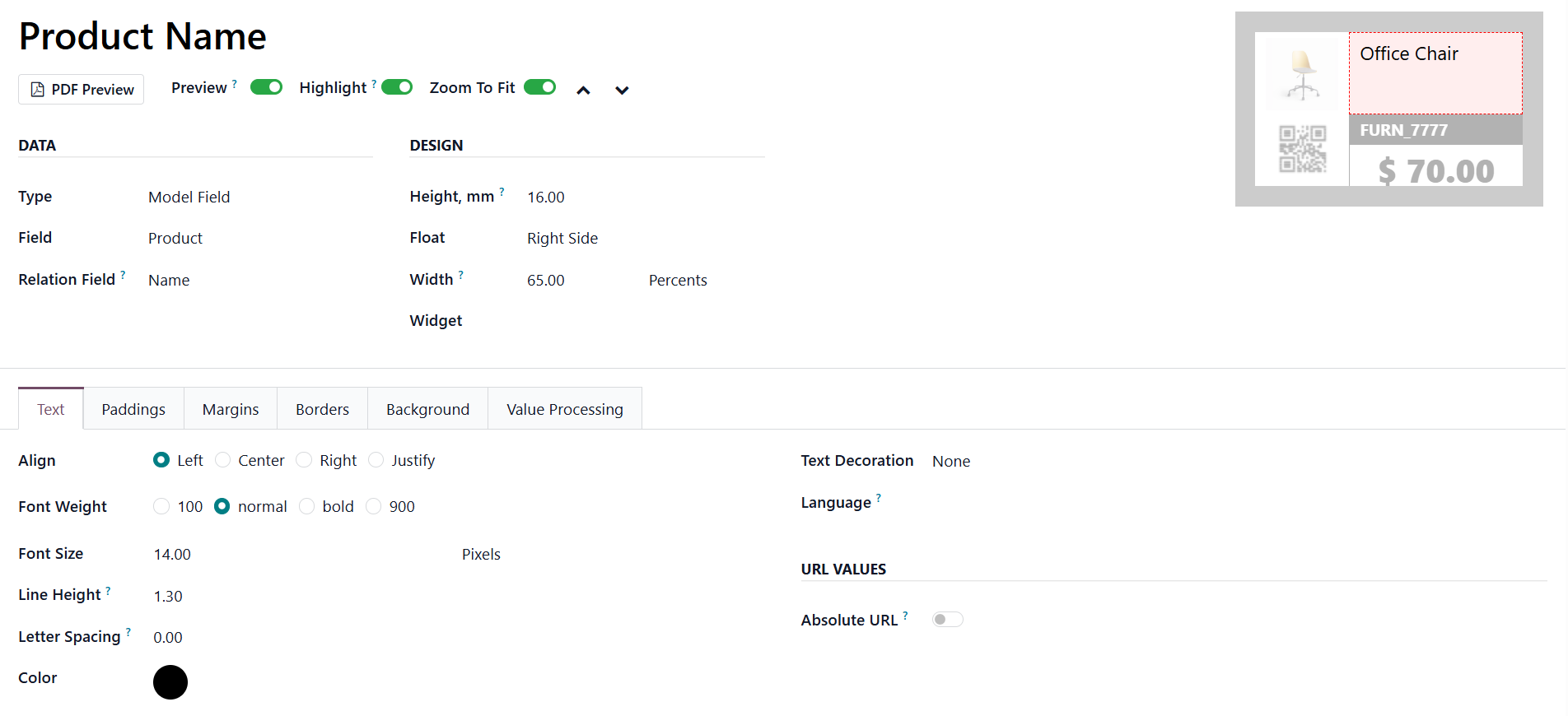1568x716 pixels.
Task: Click the Line Height help question mark
Action: 108,590
